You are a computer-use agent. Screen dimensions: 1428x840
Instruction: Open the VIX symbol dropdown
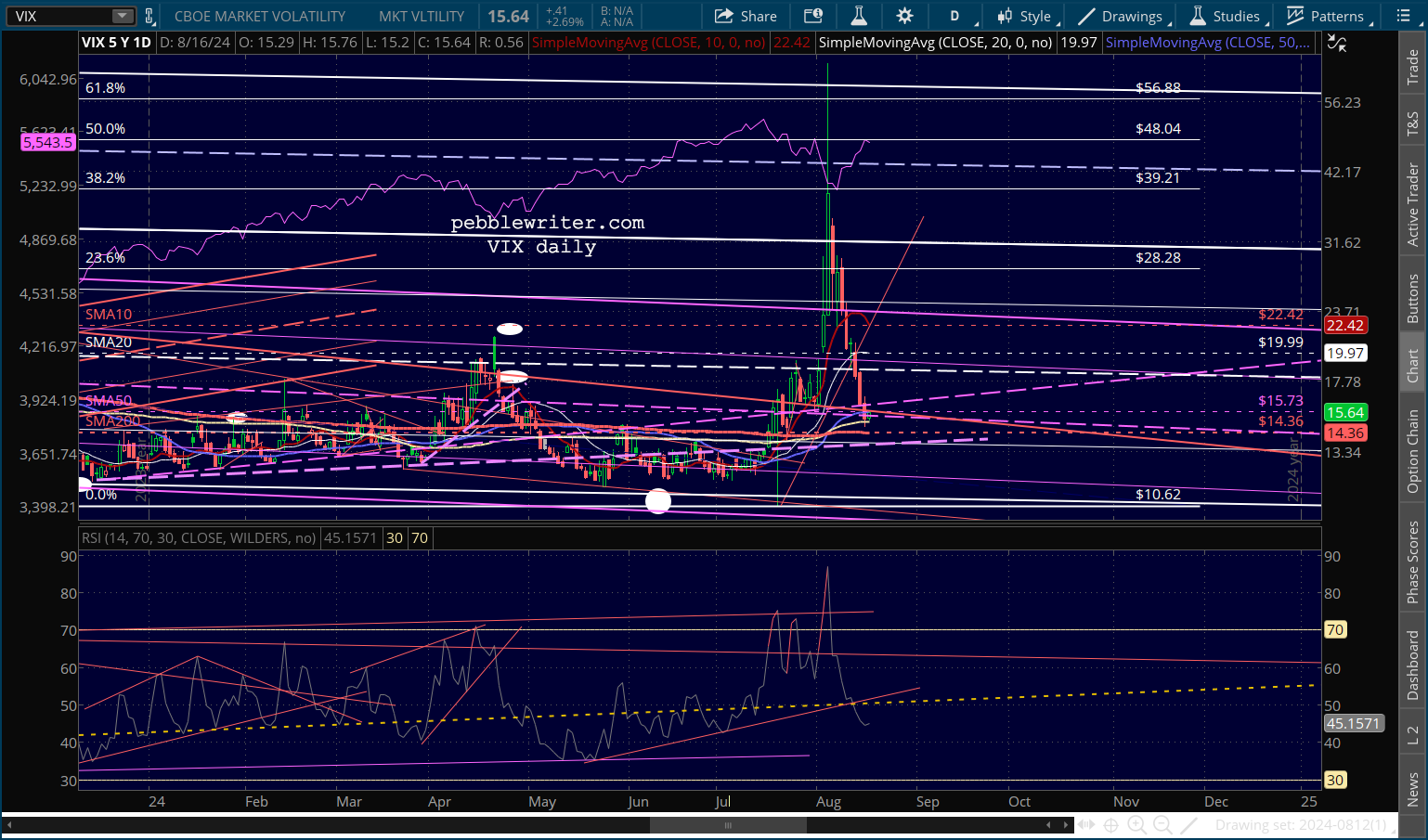[x=123, y=16]
